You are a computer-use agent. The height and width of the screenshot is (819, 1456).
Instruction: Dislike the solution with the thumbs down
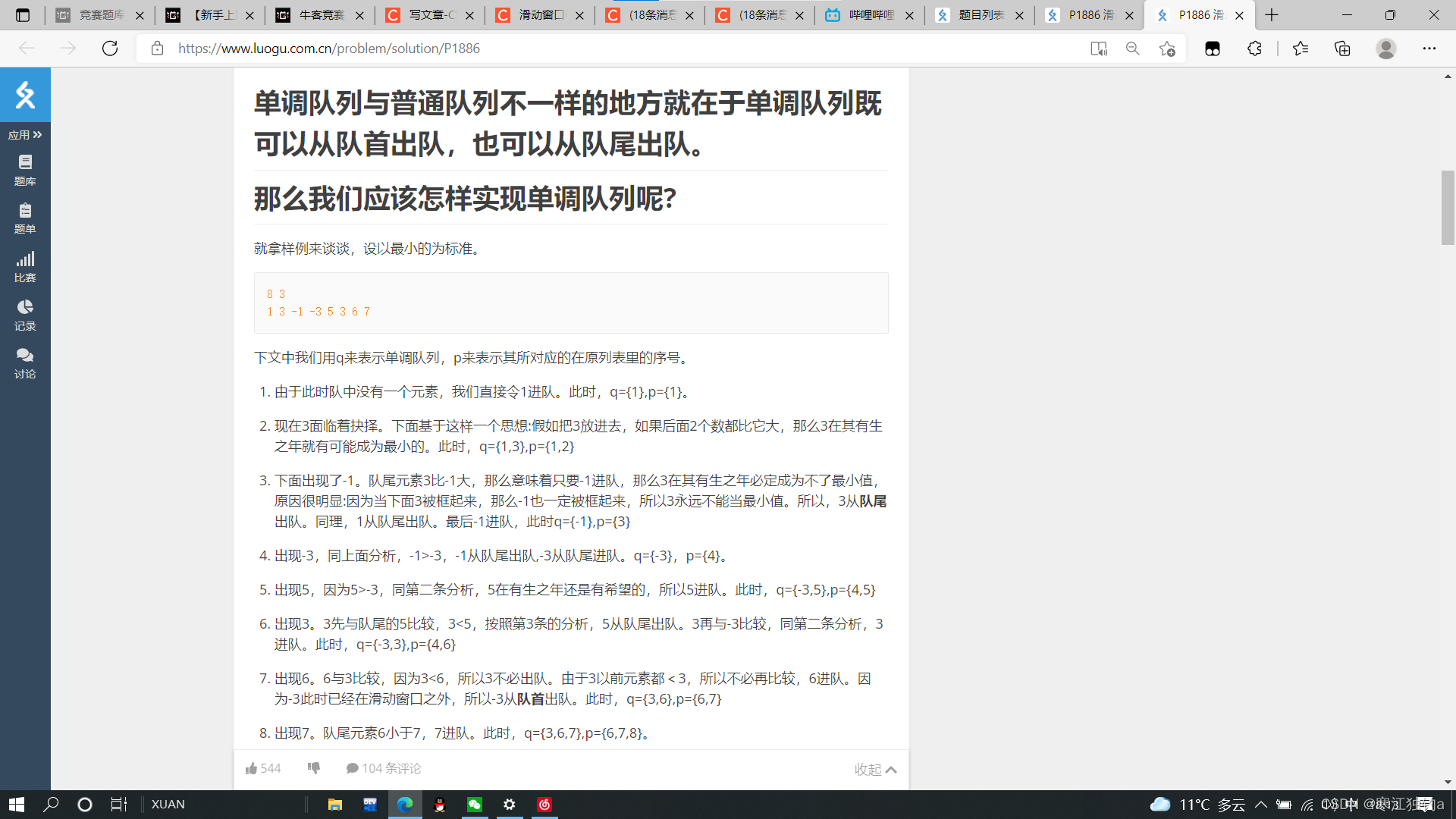tap(313, 768)
